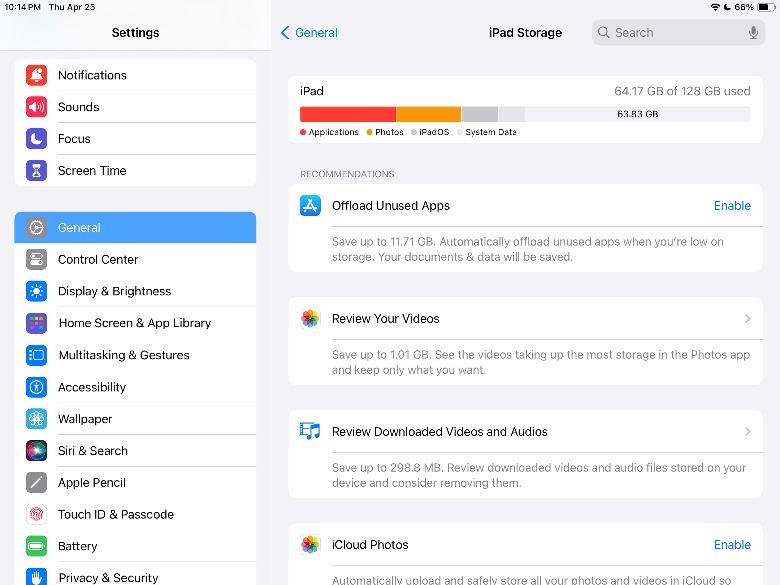This screenshot has width=780, height=585.
Task: Enable iCloud Photos
Action: [x=731, y=545]
